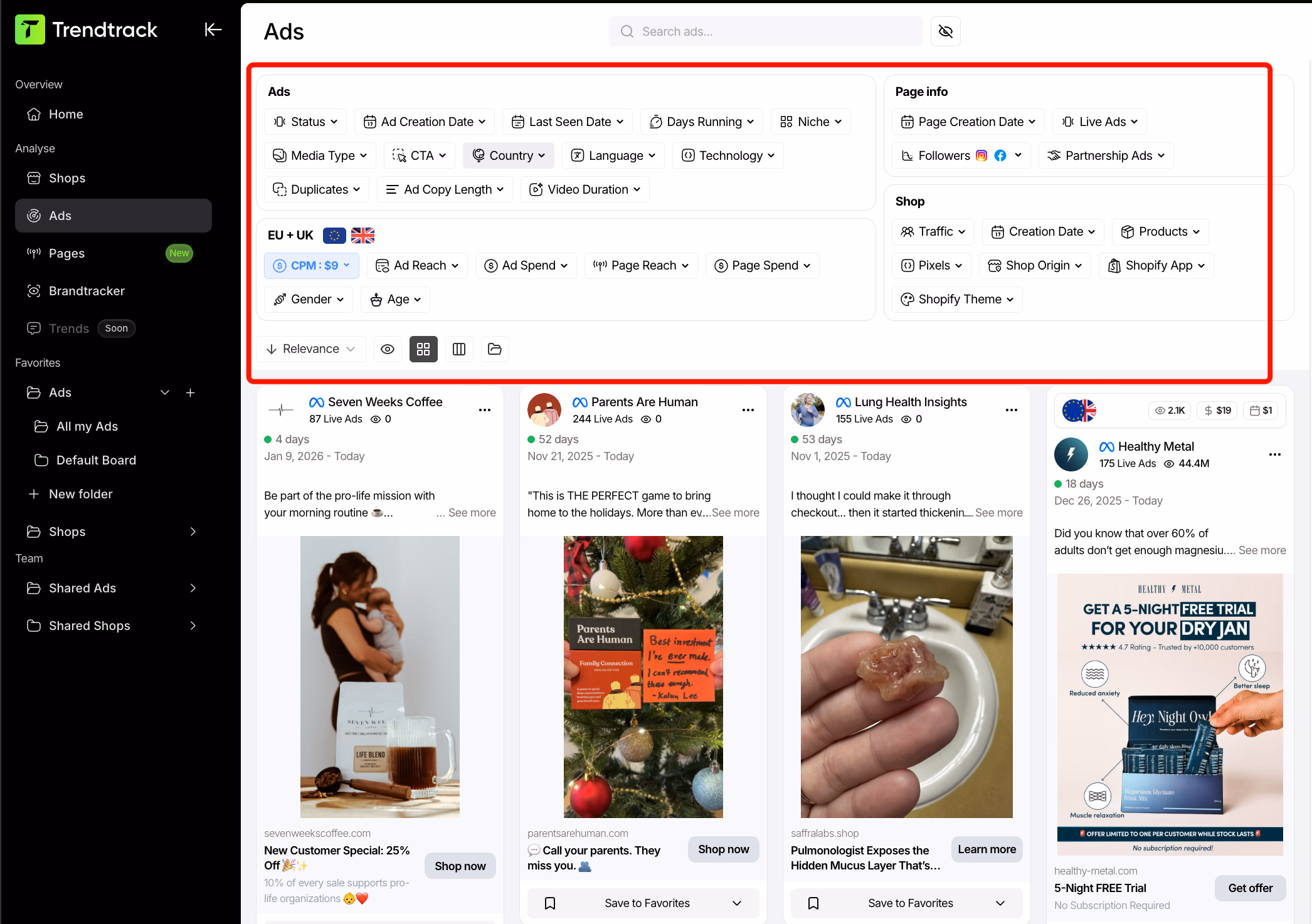Image resolution: width=1312 pixels, height=924 pixels.
Task: Toggle the hidden-ads eye icon near search
Action: 945,31
